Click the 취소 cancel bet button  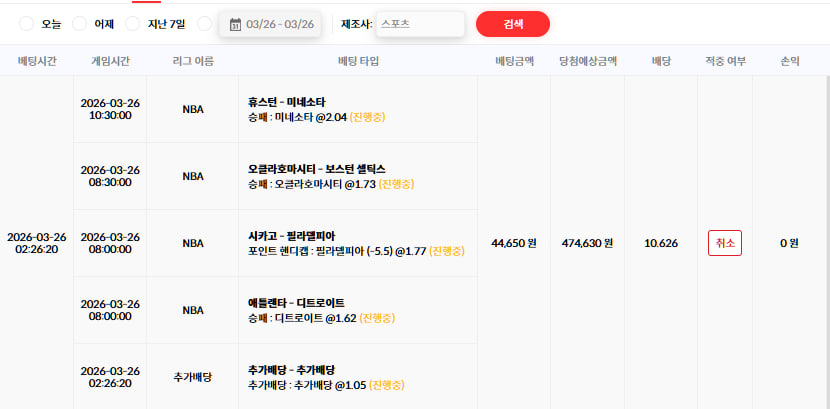[725, 243]
